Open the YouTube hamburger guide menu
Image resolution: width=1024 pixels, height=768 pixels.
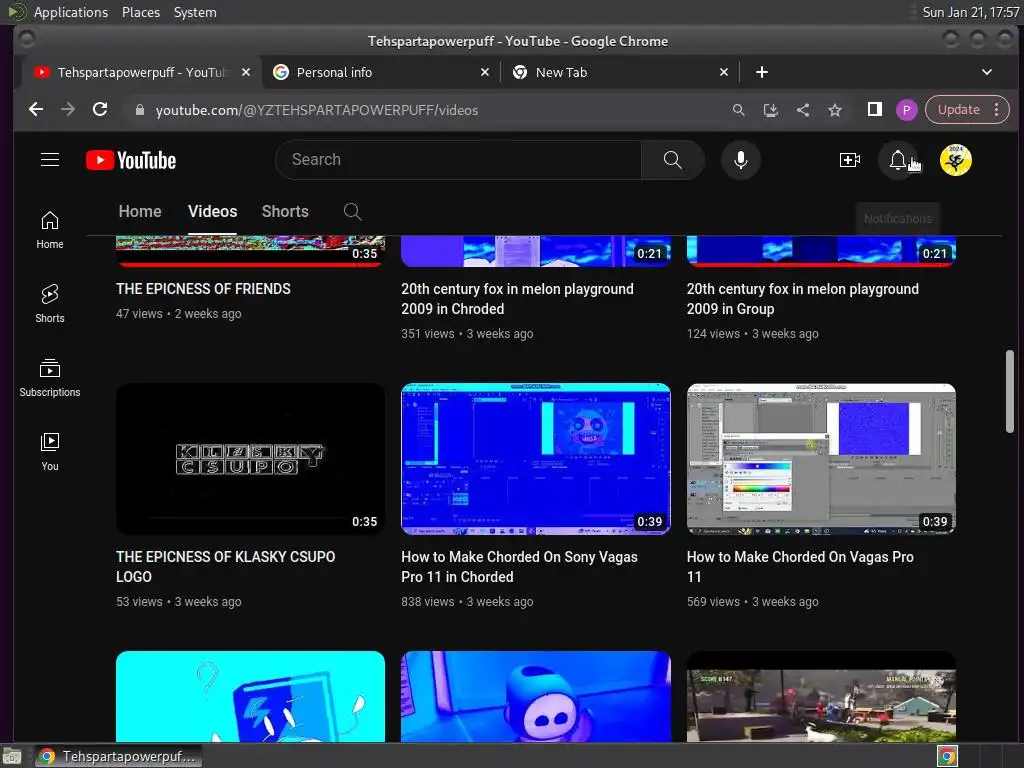(50, 160)
